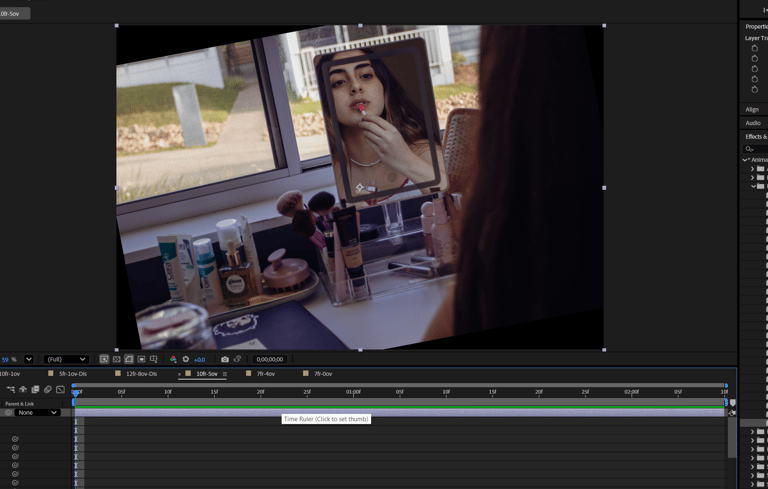768x489 pixels.
Task: Expand the Audio panel
Action: coord(753,123)
